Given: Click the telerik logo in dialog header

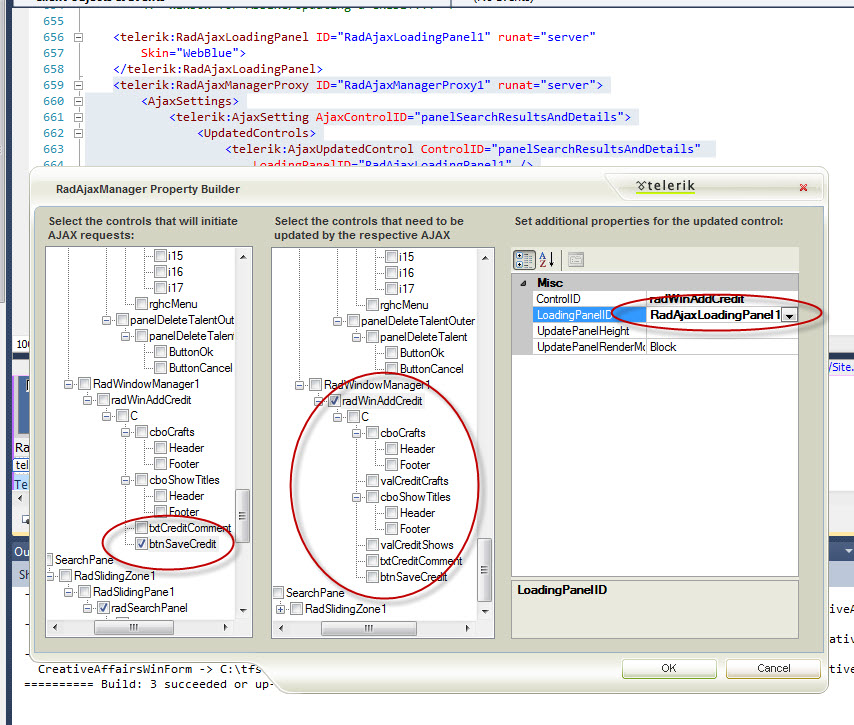Looking at the screenshot, I should point(666,186).
